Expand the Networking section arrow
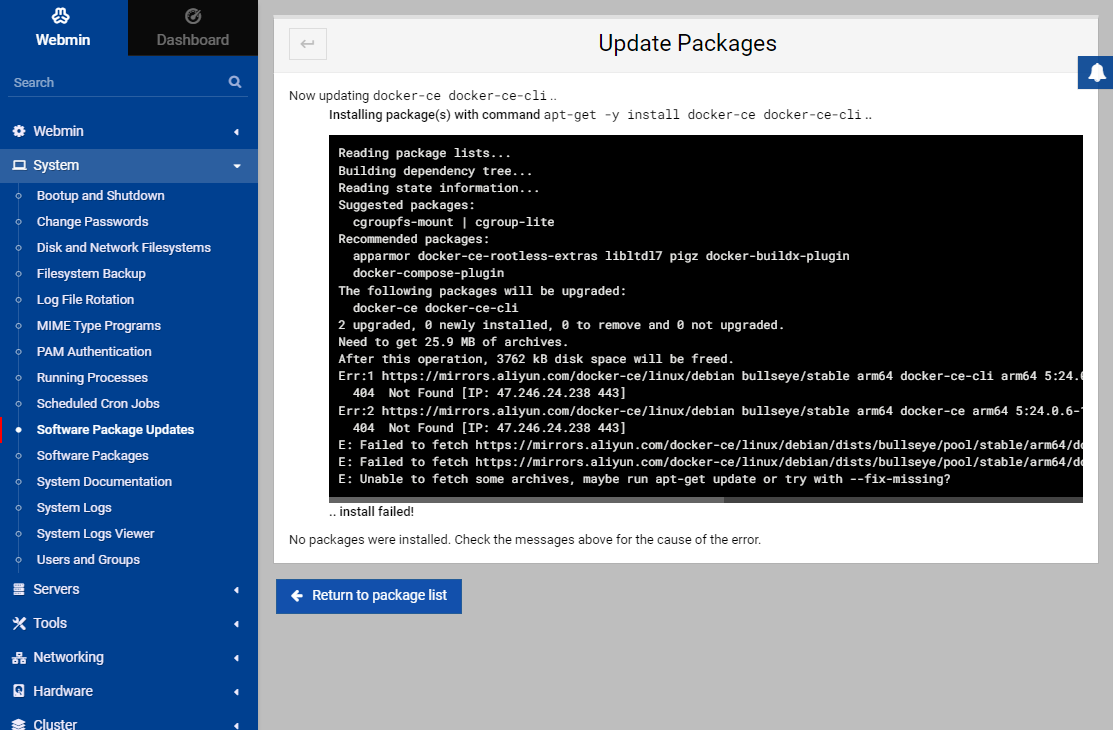The height and width of the screenshot is (730, 1113). click(236, 658)
